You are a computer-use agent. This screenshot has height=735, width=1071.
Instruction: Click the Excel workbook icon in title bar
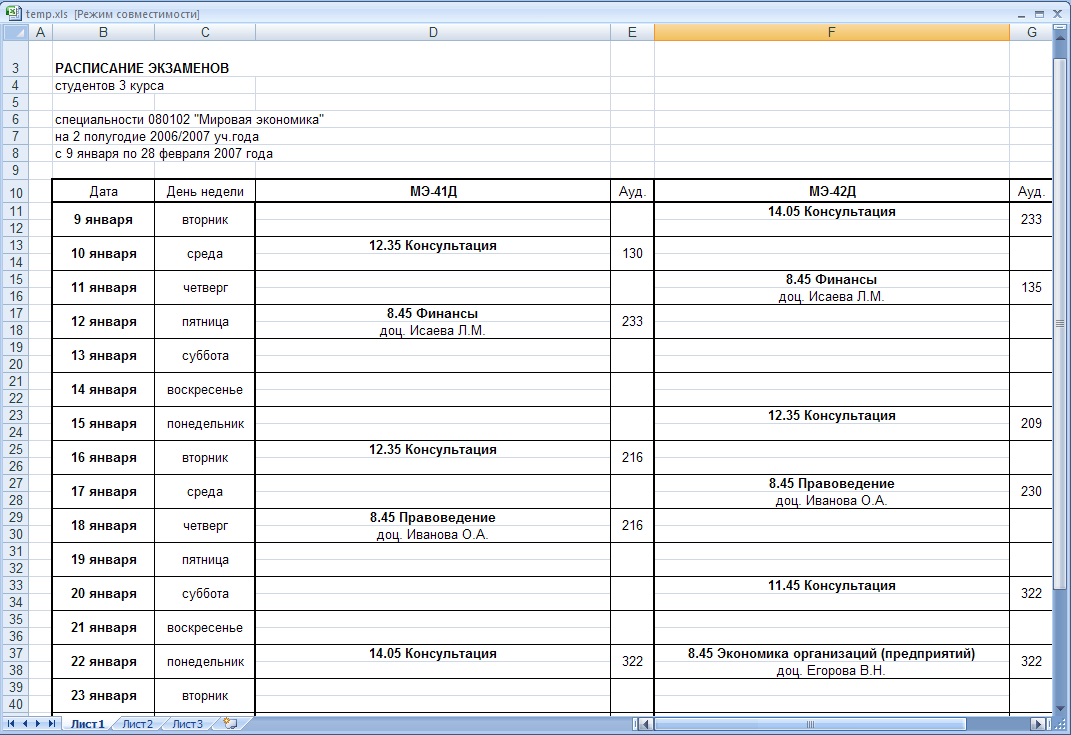click(13, 13)
